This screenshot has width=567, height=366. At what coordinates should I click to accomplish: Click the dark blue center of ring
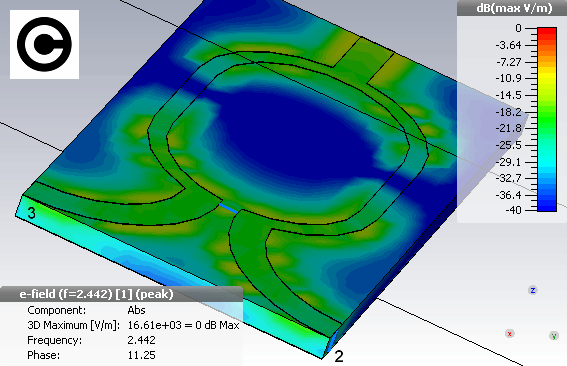pyautogui.click(x=293, y=137)
